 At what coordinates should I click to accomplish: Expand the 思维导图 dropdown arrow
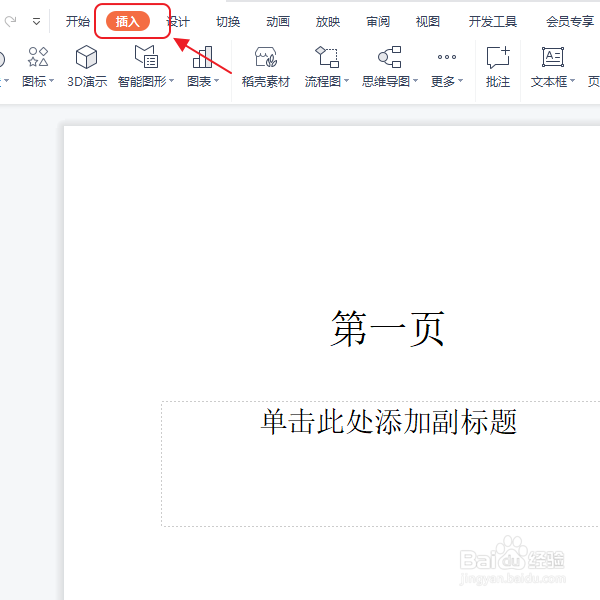415,81
